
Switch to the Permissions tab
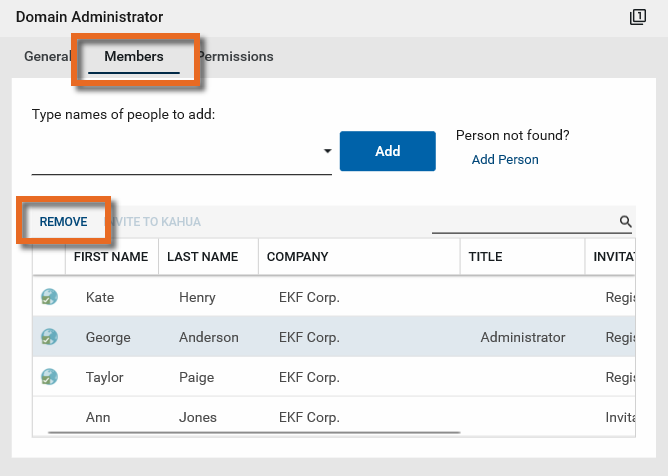click(x=236, y=57)
